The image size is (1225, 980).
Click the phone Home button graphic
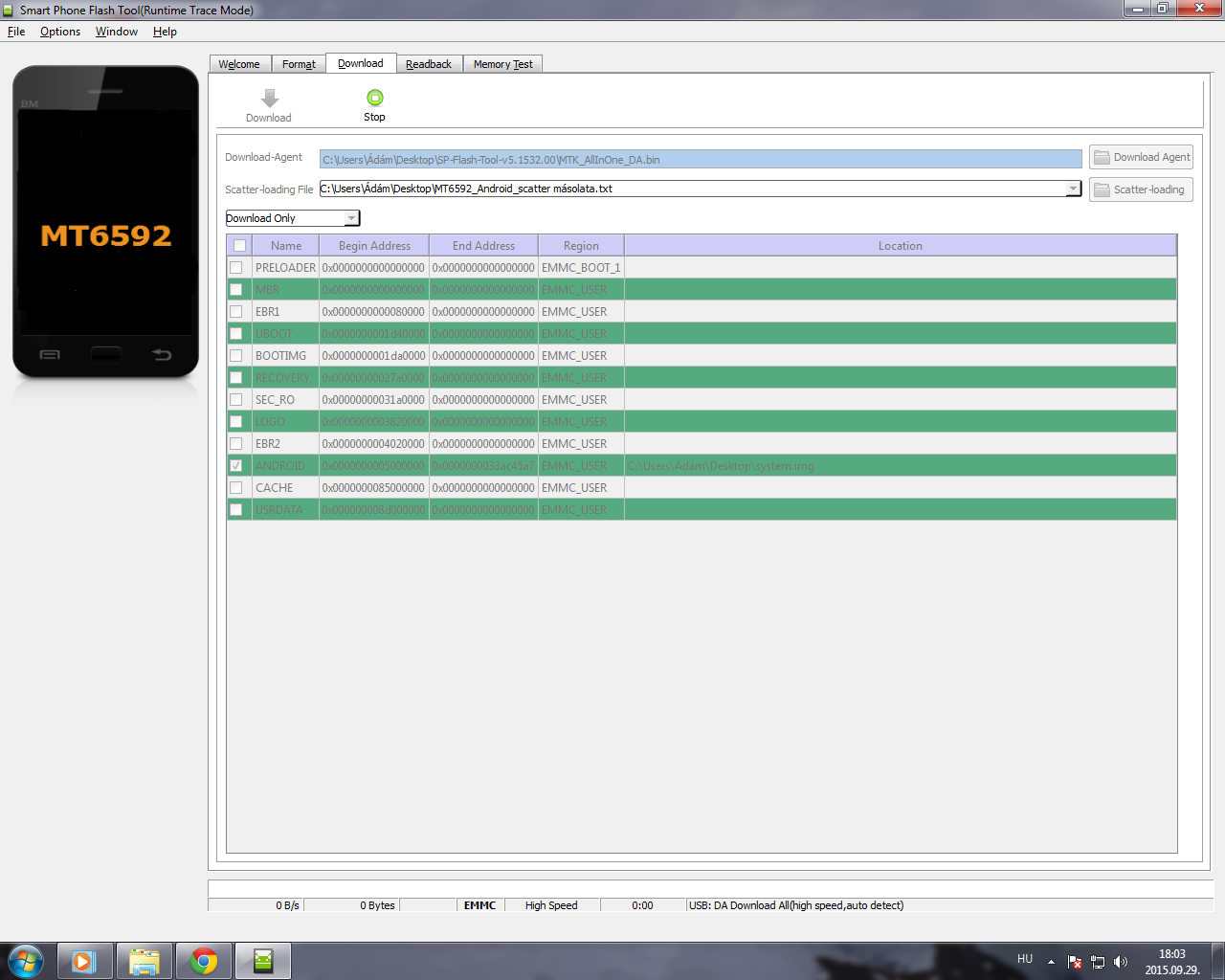[x=106, y=355]
